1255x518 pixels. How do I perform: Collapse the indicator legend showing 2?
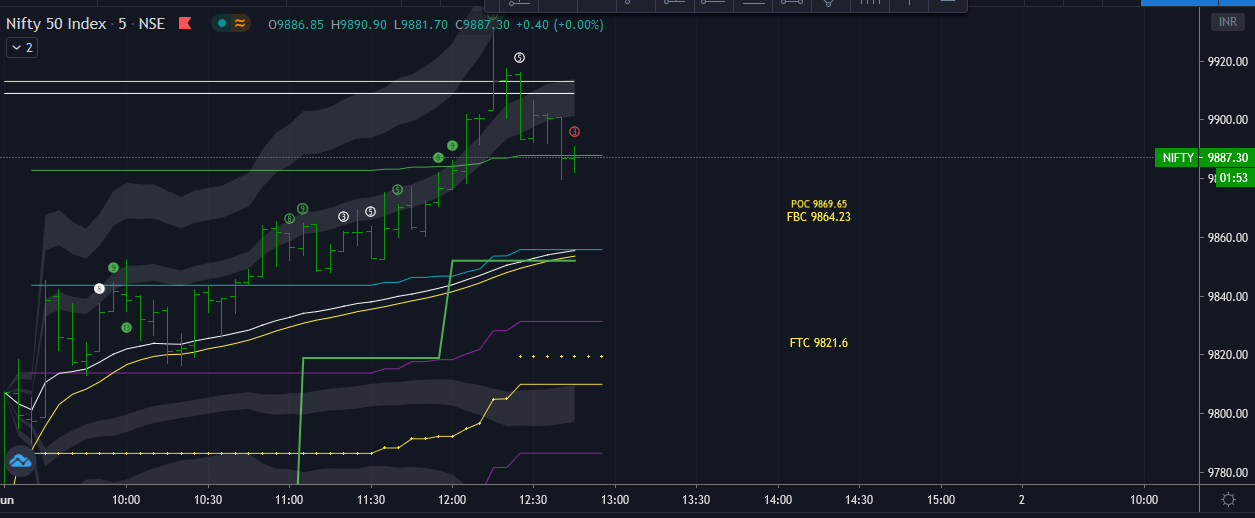(x=22, y=47)
